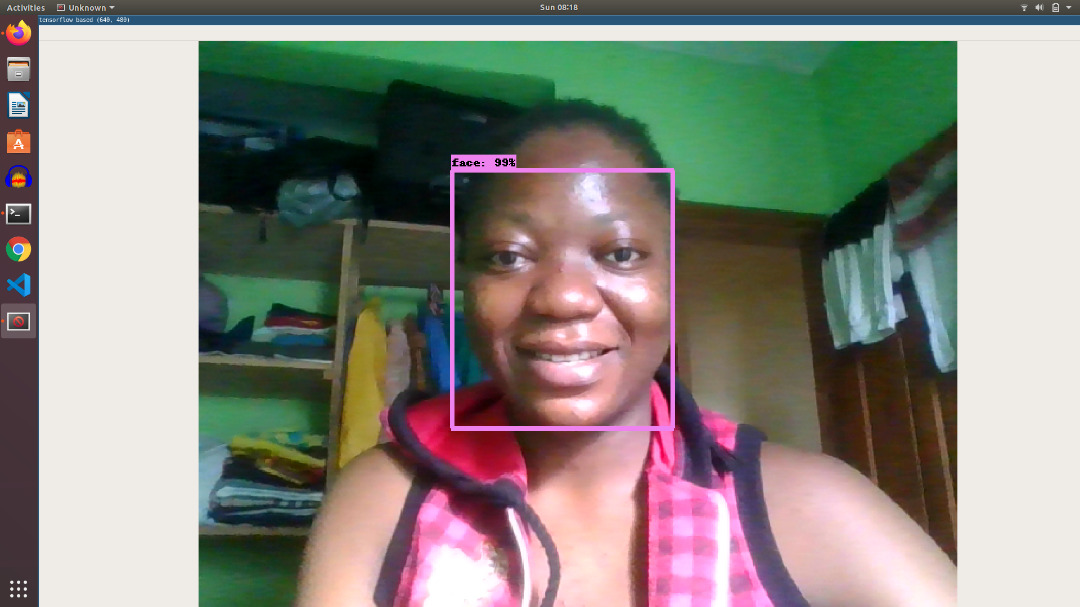Launch Google Chrome from the dock
The height and width of the screenshot is (607, 1080).
tap(19, 249)
